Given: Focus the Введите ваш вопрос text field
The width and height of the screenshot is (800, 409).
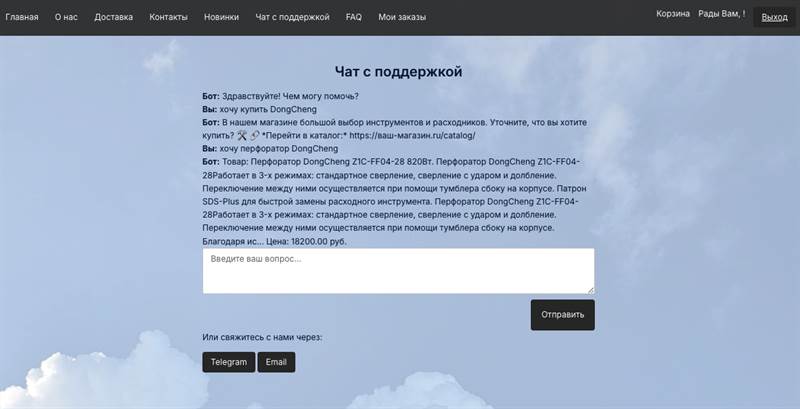Looking at the screenshot, I should pyautogui.click(x=398, y=271).
